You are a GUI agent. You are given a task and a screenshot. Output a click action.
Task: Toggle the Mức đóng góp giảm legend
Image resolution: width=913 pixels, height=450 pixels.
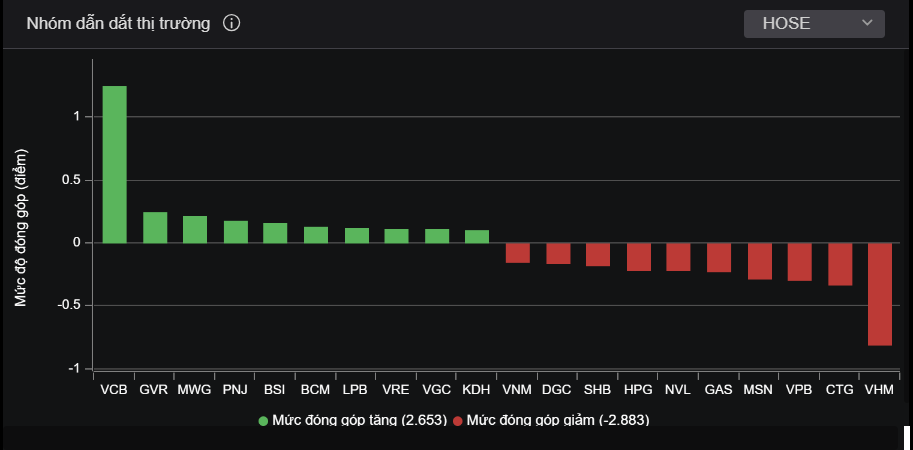pos(557,420)
